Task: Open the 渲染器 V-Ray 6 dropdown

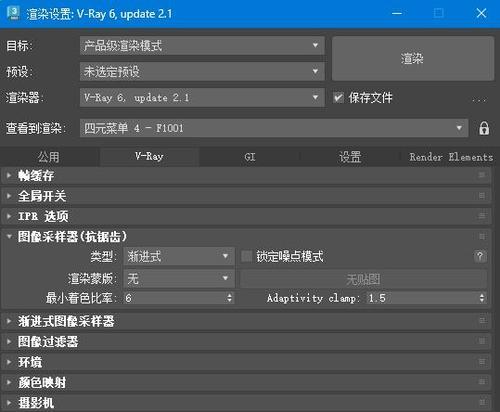Action: [x=202, y=97]
